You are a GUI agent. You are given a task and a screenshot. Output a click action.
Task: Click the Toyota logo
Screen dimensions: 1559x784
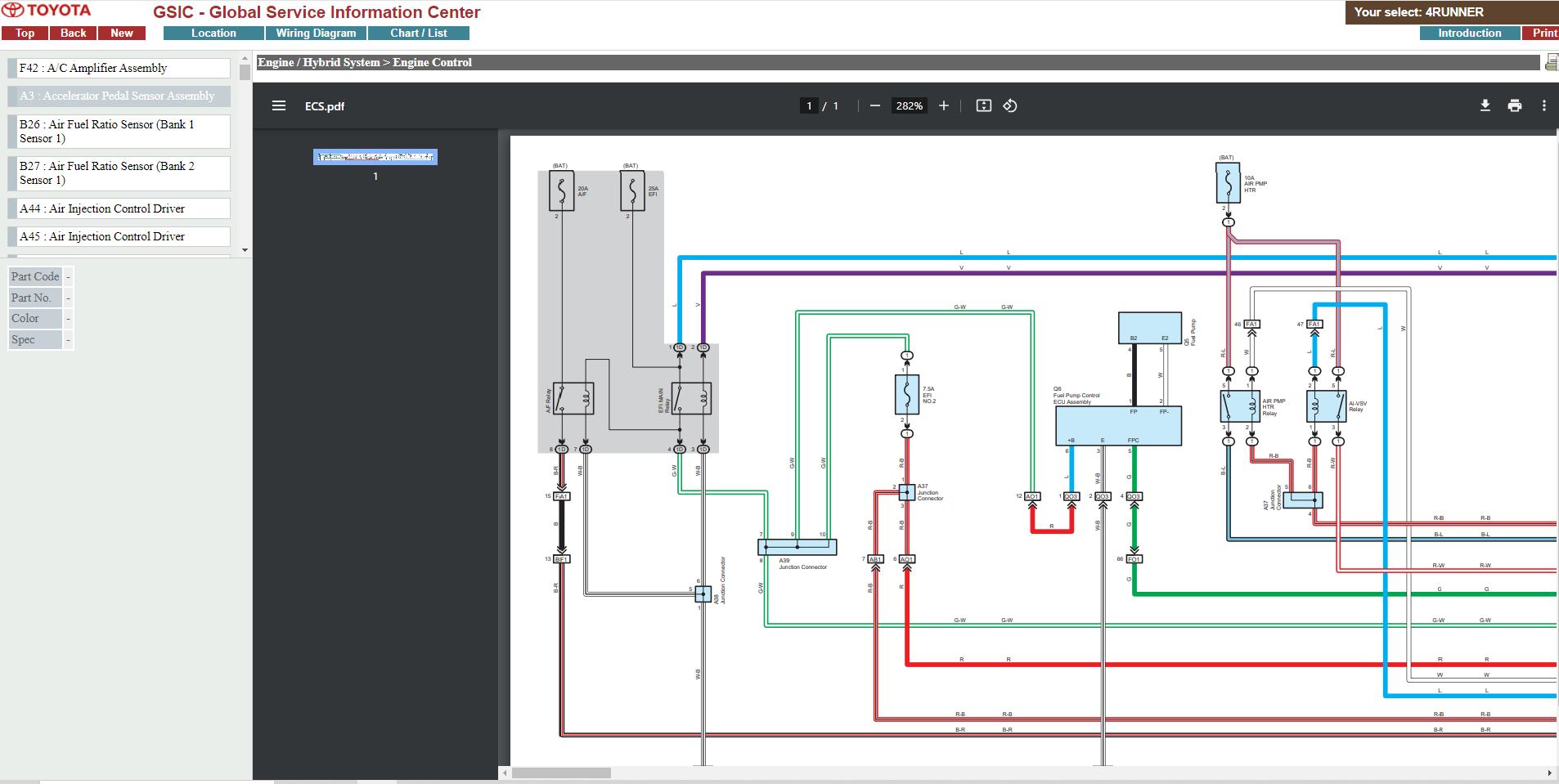(x=47, y=11)
